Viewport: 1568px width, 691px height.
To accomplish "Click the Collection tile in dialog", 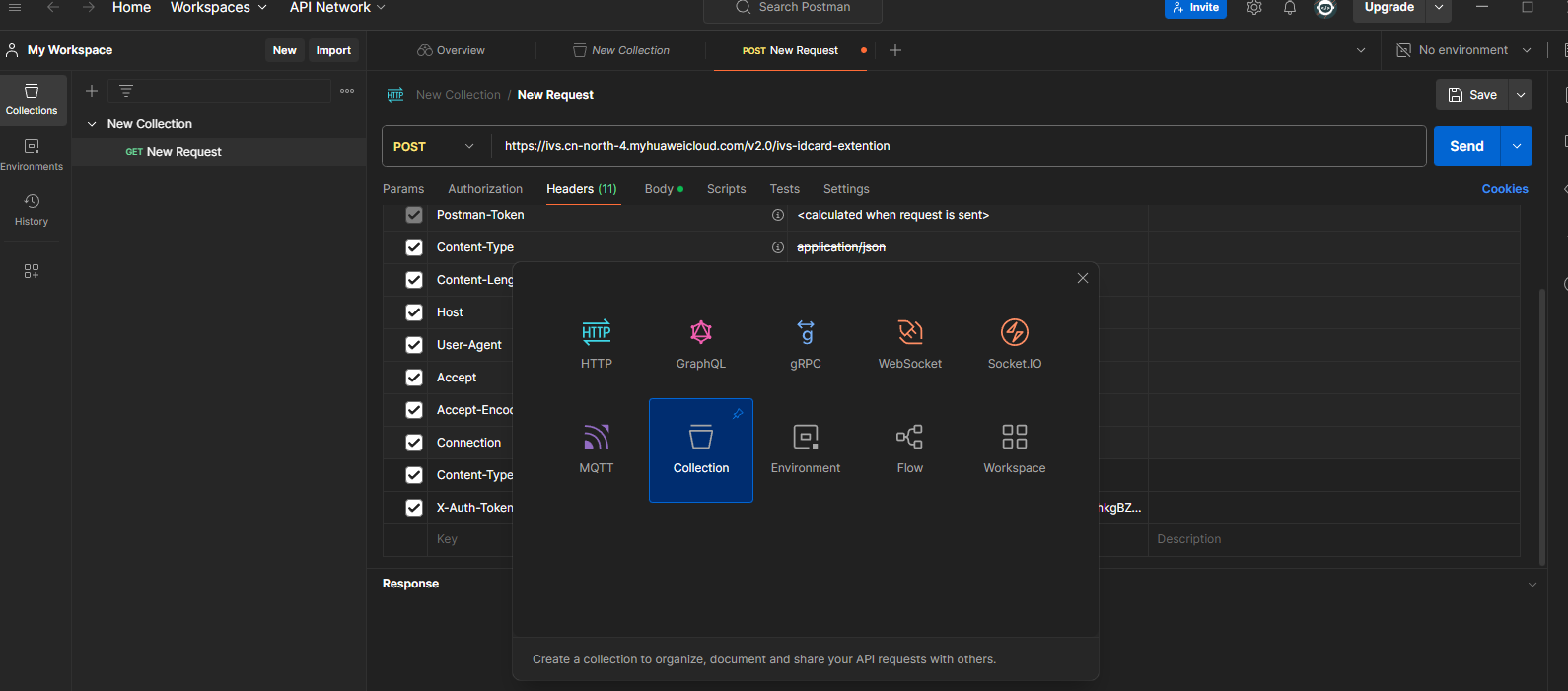I will (701, 449).
